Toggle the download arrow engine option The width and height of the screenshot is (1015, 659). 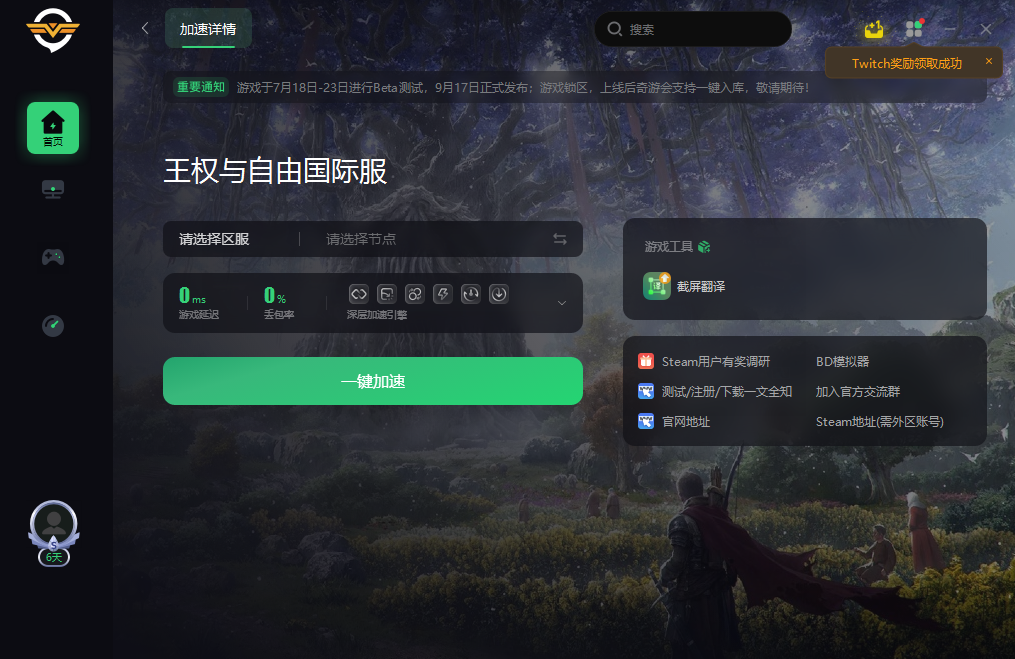(x=498, y=294)
